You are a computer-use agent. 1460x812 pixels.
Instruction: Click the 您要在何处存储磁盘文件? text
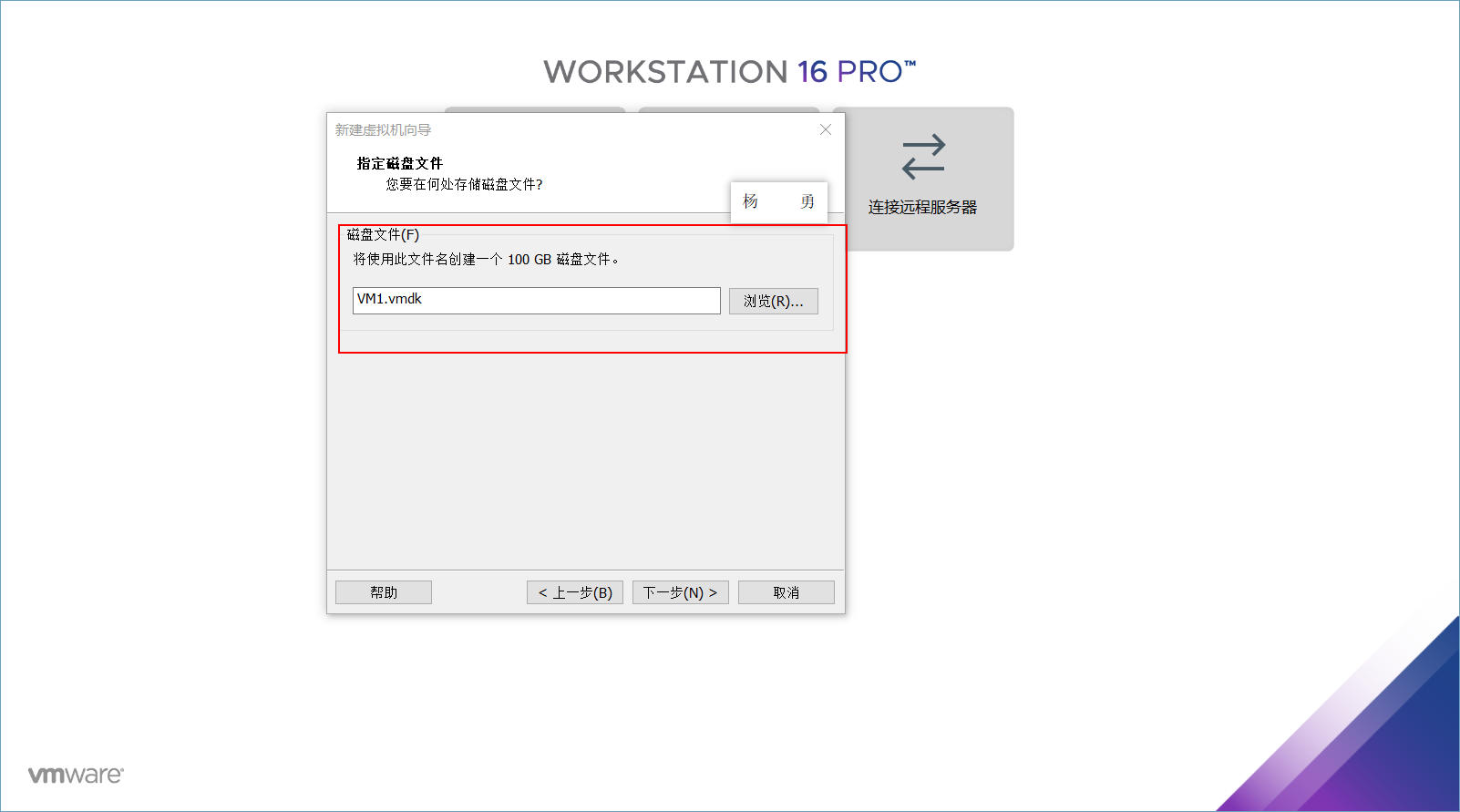click(464, 184)
